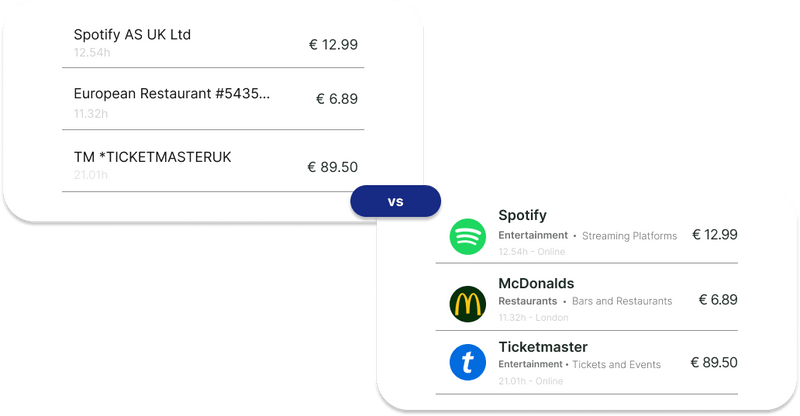800x416 pixels.
Task: Click the € 89.50 amount for TM *TICKETMASTERUK
Action: [332, 167]
